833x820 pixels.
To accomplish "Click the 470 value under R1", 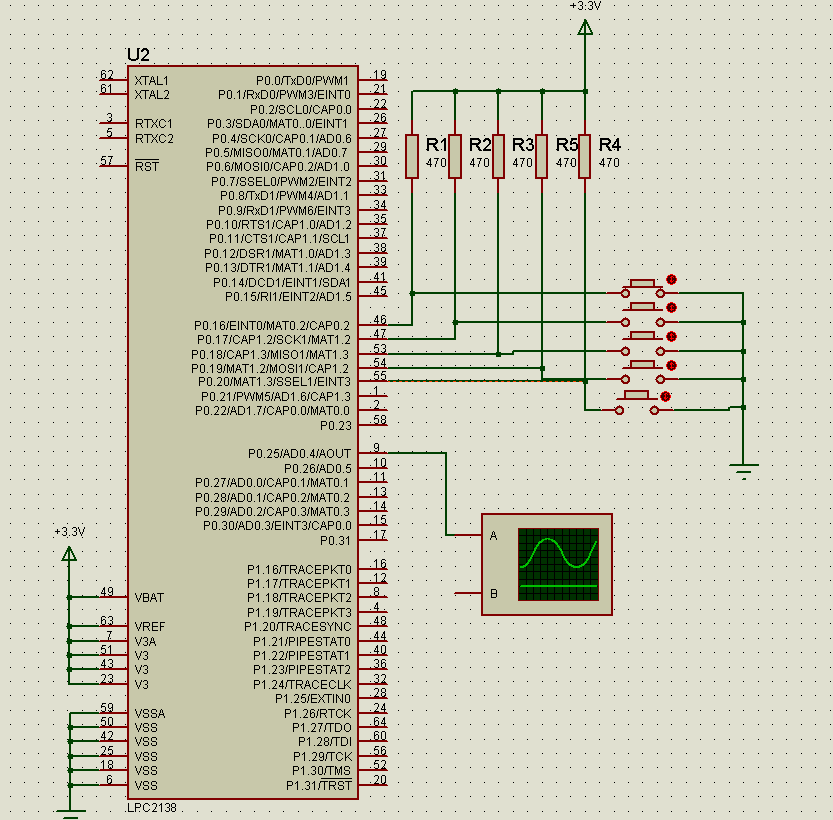I will coord(436,163).
